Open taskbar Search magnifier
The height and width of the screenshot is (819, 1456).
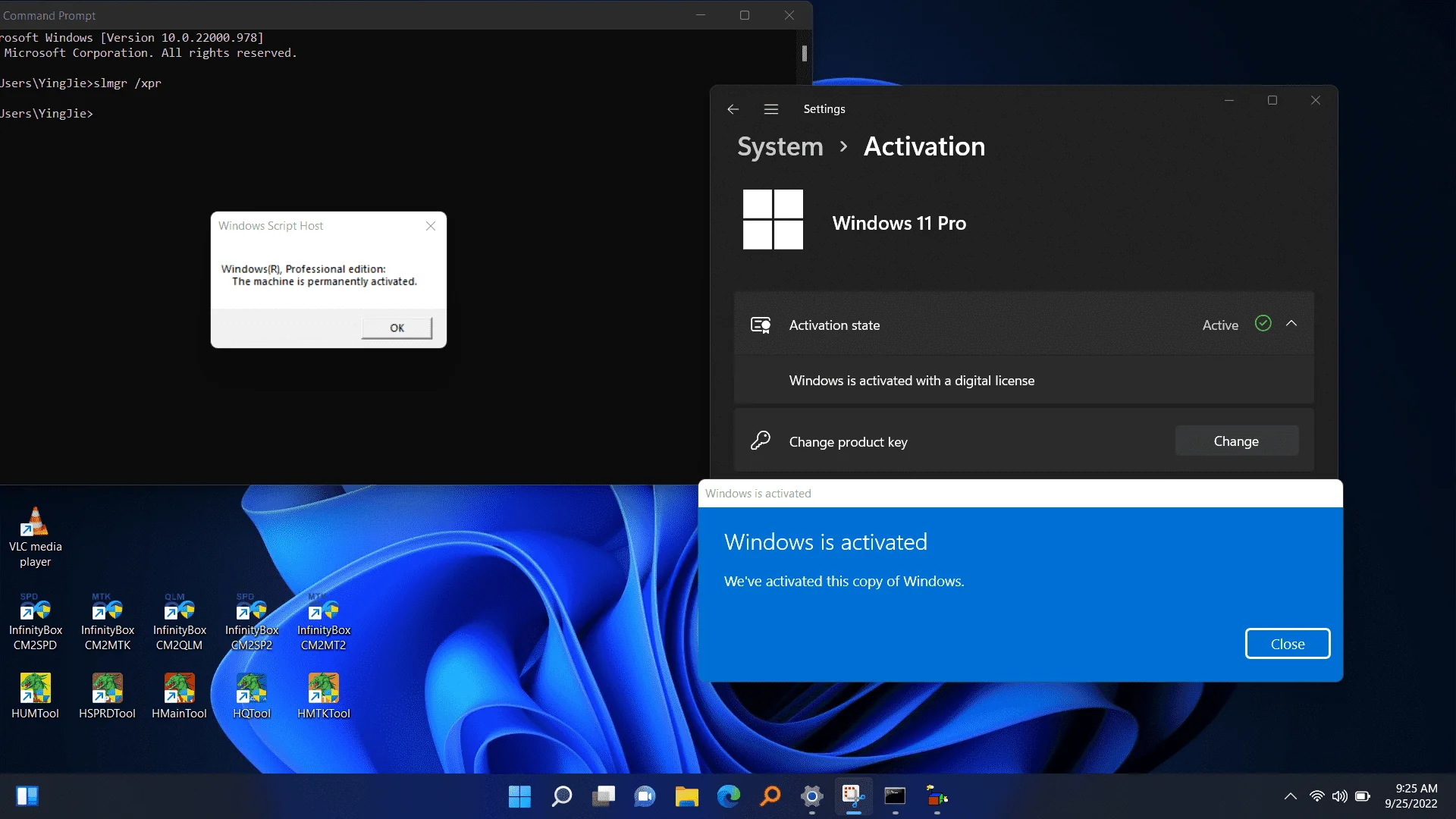point(561,796)
